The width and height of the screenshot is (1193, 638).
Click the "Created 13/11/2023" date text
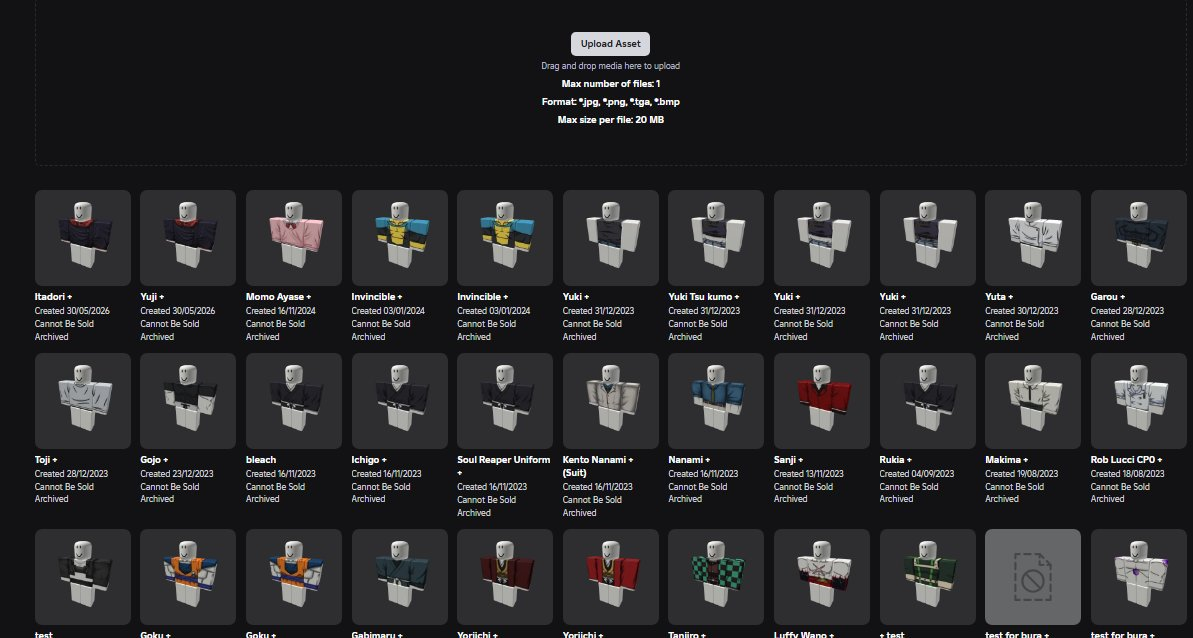tap(809, 474)
